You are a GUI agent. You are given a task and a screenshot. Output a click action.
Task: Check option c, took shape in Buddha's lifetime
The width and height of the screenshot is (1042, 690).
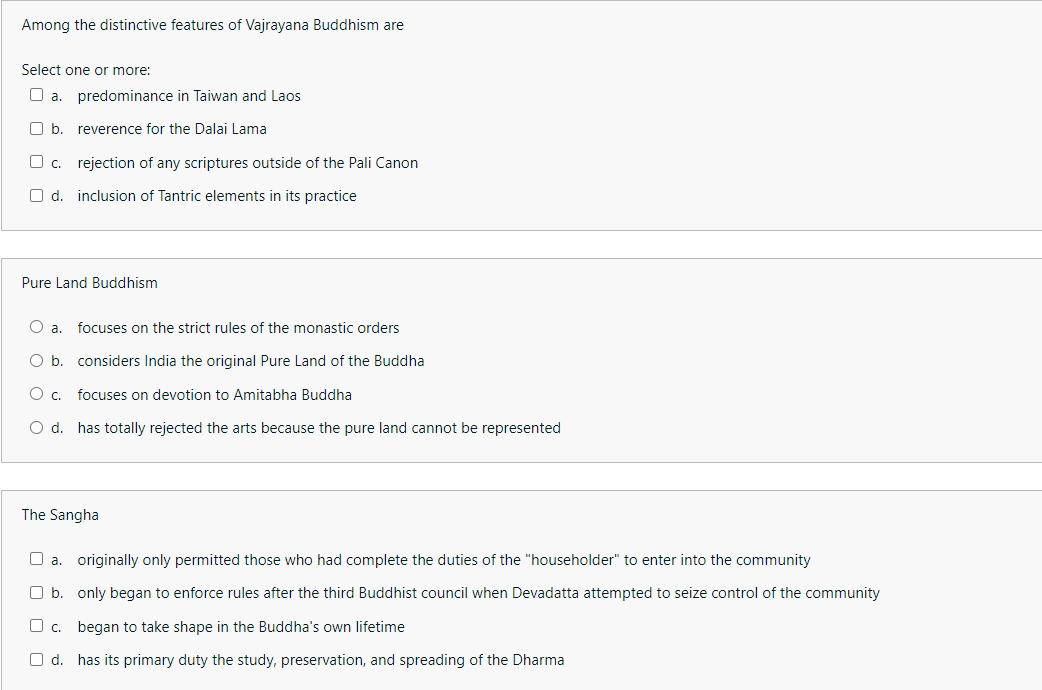pyautogui.click(x=36, y=626)
